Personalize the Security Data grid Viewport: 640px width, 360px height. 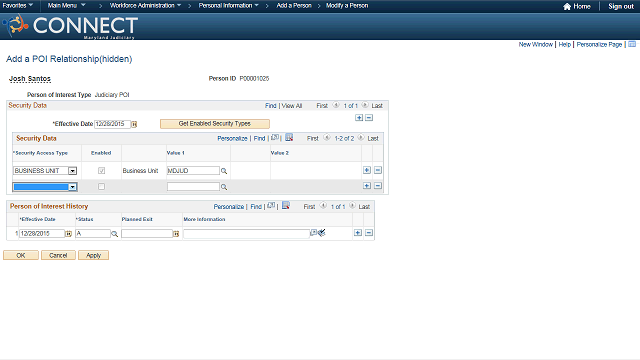(x=232, y=138)
